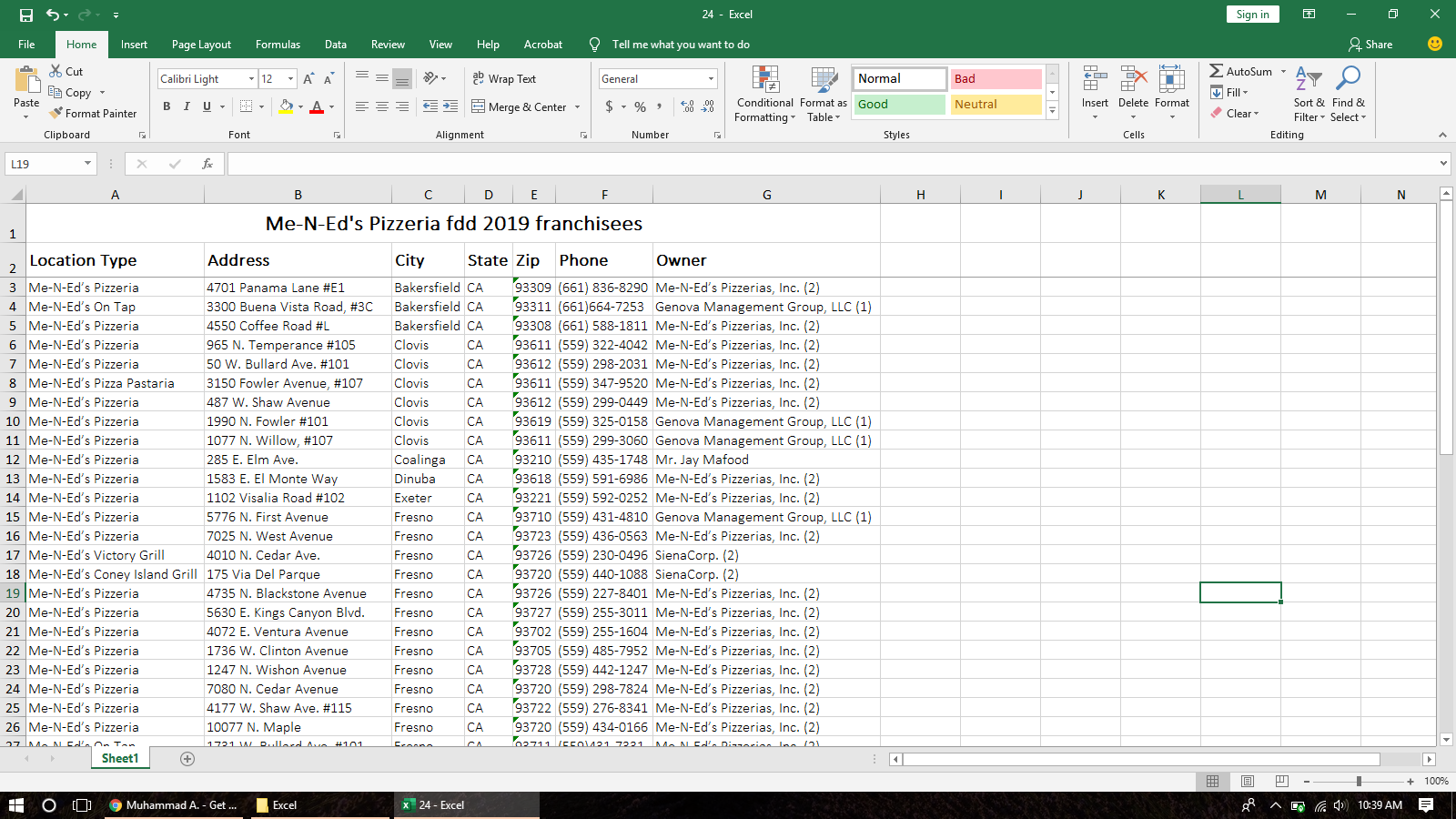Switch to the Formulas ribbon tab
Image resolution: width=1456 pixels, height=819 pixels.
(278, 44)
